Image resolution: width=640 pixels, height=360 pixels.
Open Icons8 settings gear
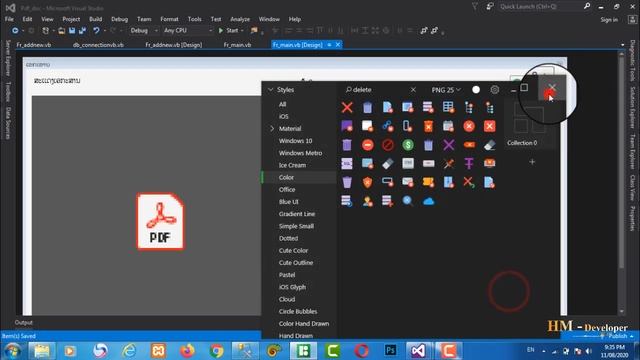494,89
